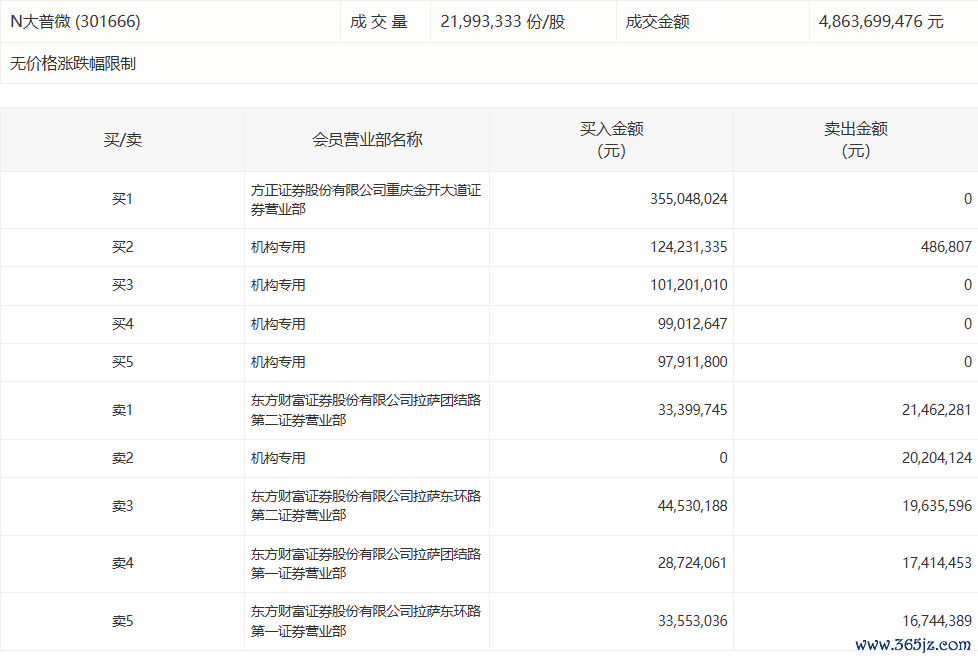Select the 买5 row label
The image size is (978, 660).
[x=122, y=362]
